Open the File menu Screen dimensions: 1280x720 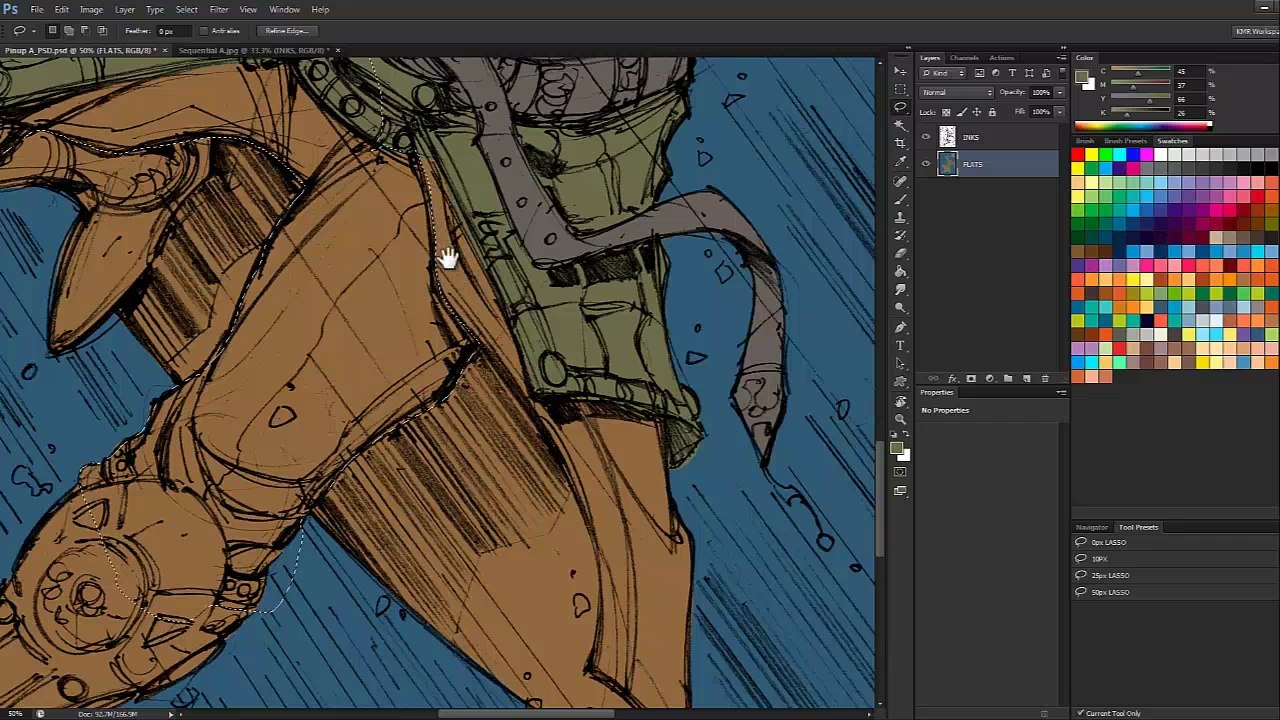[36, 9]
